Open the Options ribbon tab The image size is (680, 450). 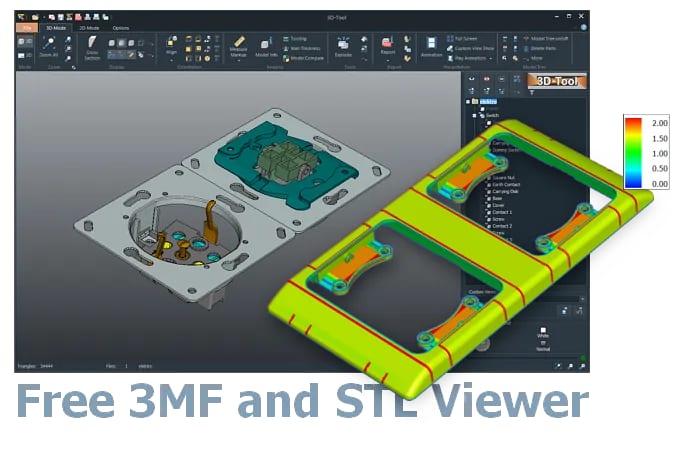coord(121,28)
